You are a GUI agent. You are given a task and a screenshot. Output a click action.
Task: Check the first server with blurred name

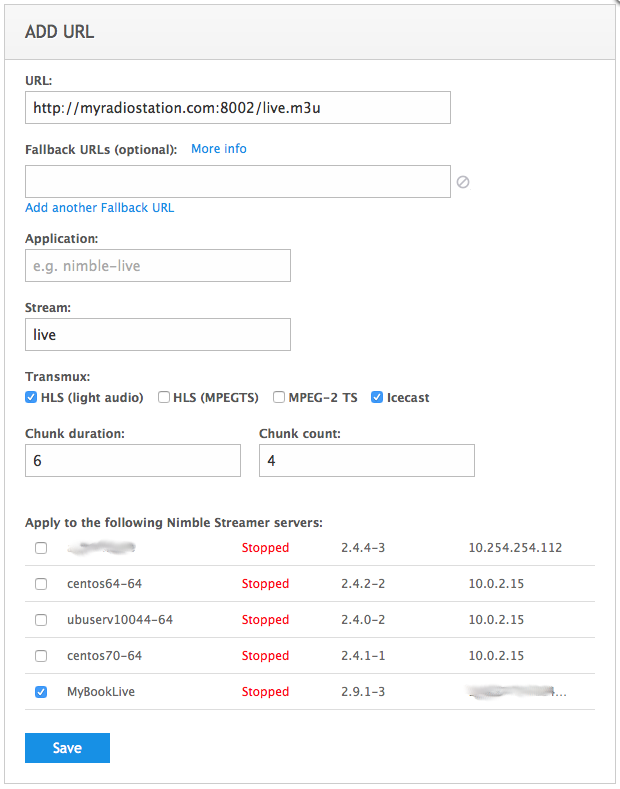[41, 548]
